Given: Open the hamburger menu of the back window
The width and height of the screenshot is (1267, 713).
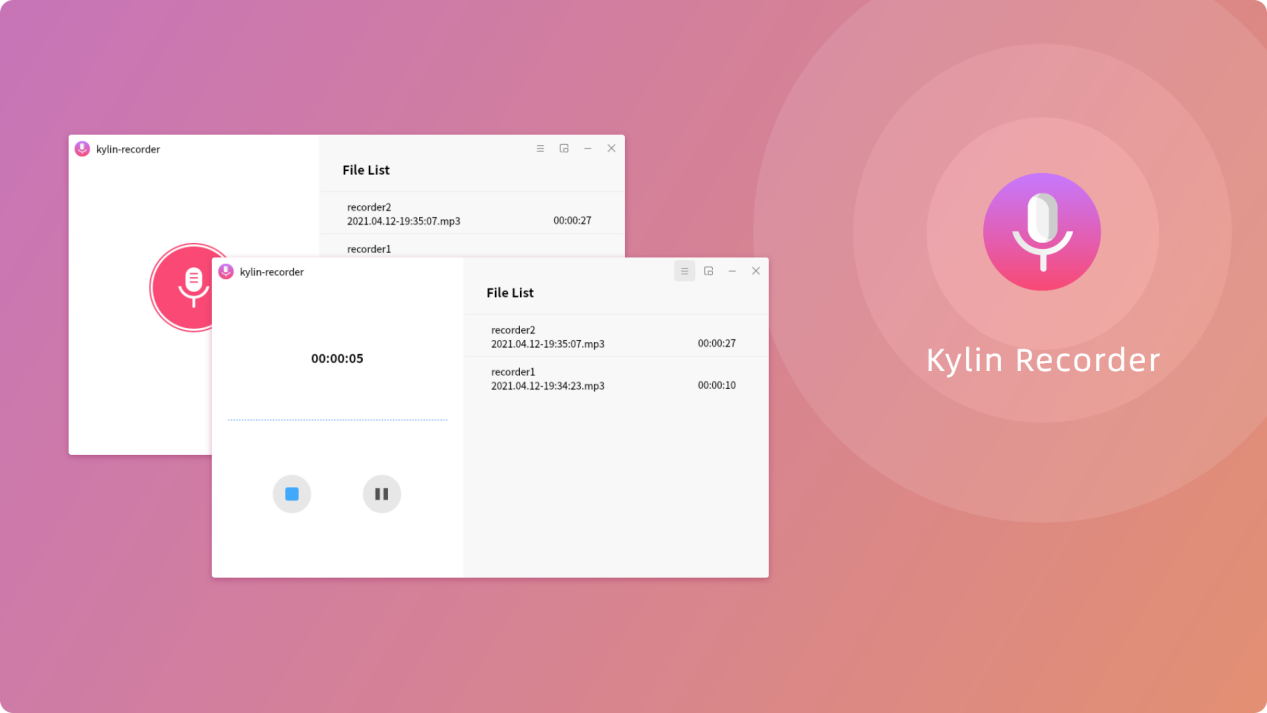Looking at the screenshot, I should click(540, 148).
